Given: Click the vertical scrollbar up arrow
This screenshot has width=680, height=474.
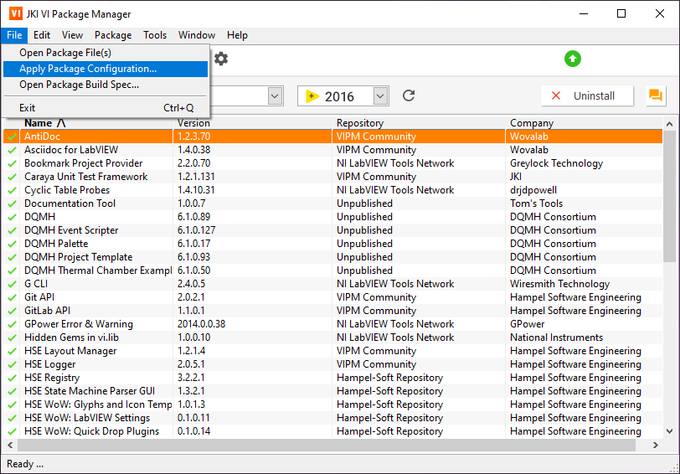Looking at the screenshot, I should point(670,124).
